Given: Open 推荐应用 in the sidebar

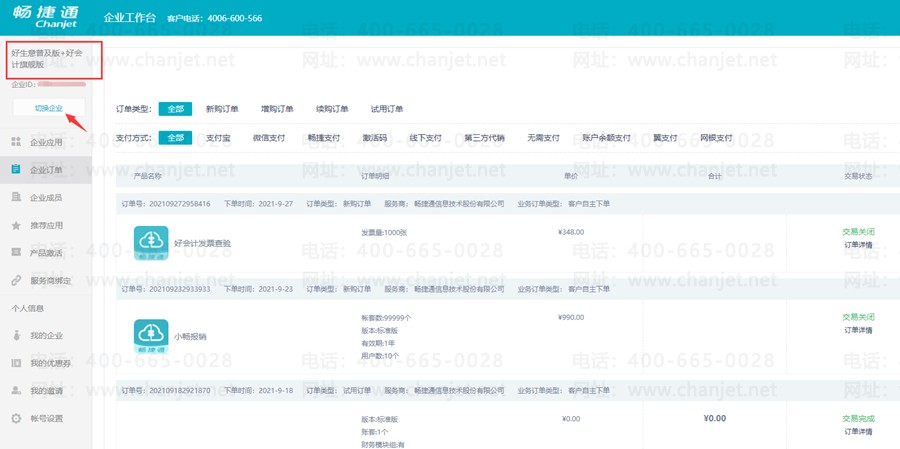Looking at the screenshot, I should click(46, 226).
